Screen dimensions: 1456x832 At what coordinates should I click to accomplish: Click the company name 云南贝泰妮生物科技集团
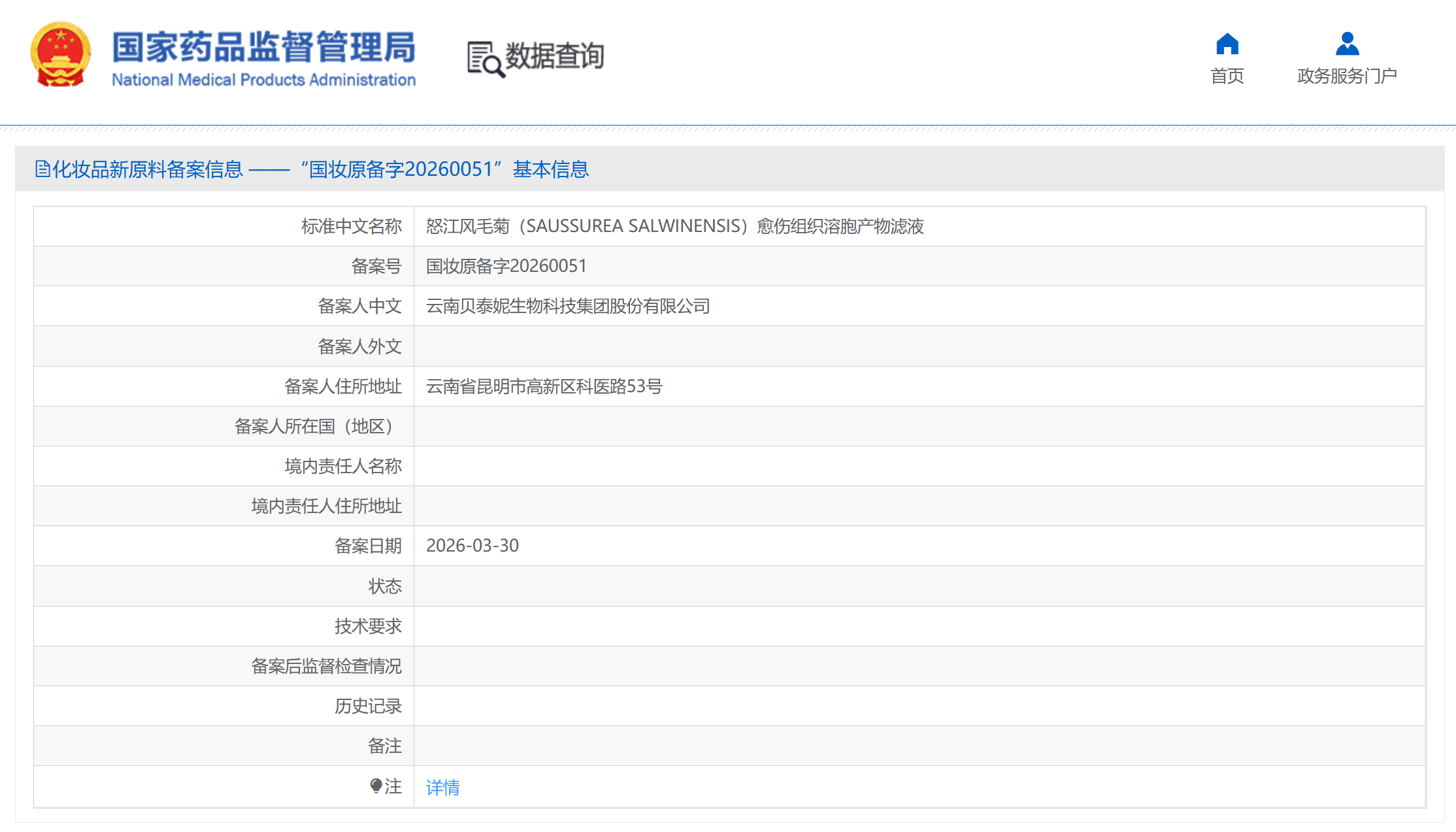tap(567, 306)
